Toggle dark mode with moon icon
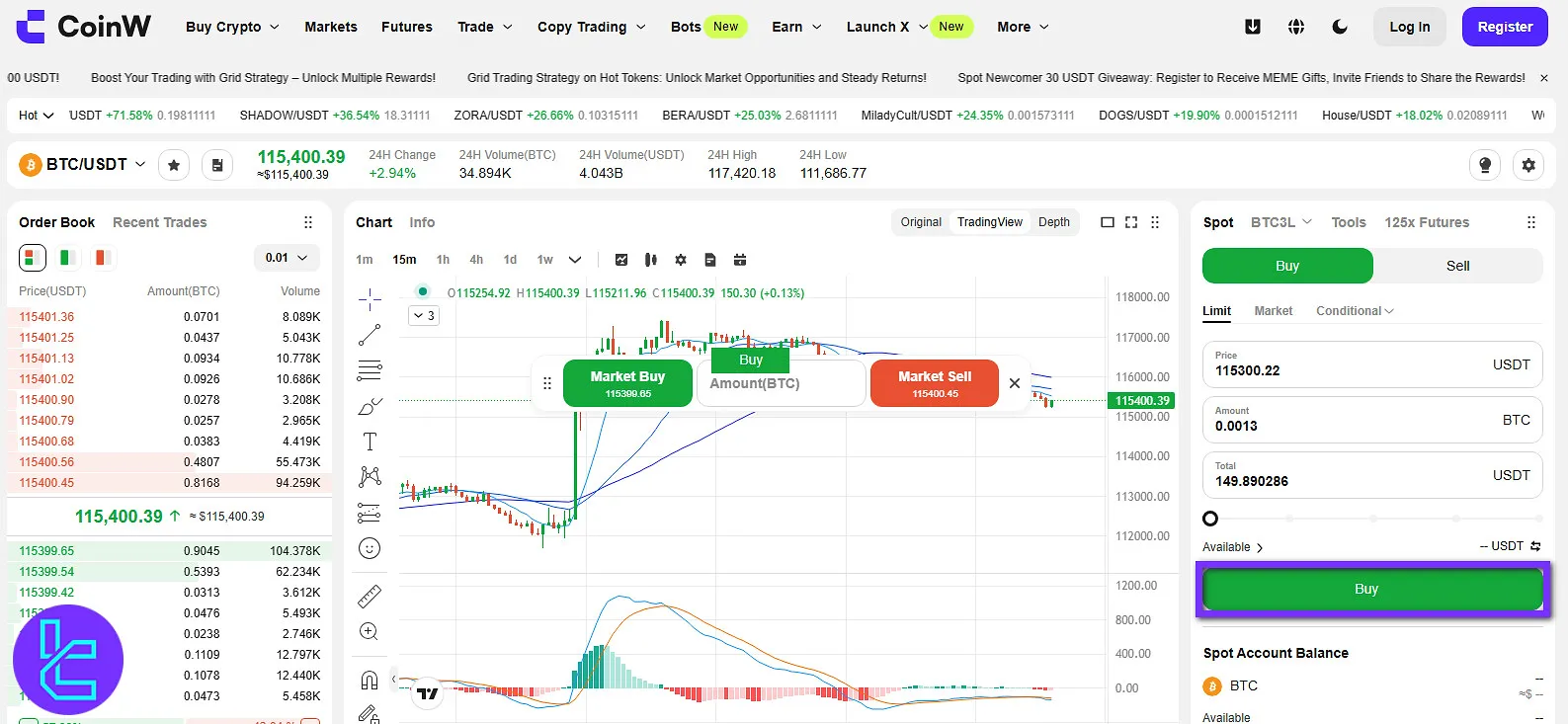The width and height of the screenshot is (1568, 724). tap(1340, 27)
